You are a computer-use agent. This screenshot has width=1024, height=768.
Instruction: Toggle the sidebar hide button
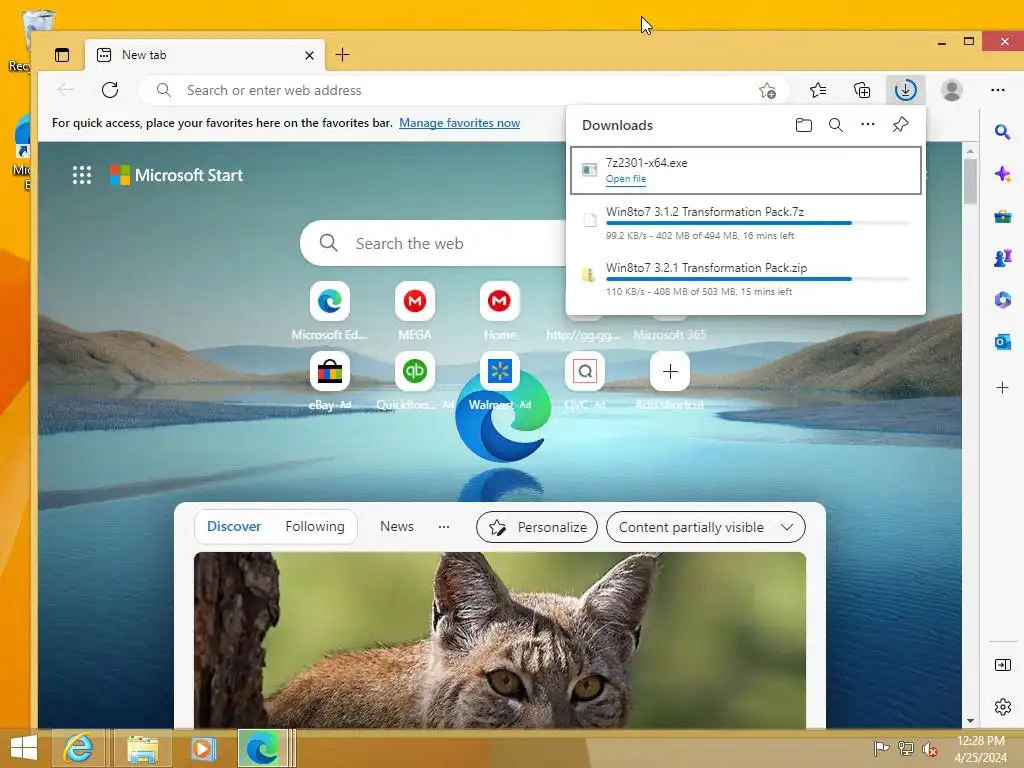tap(1002, 665)
